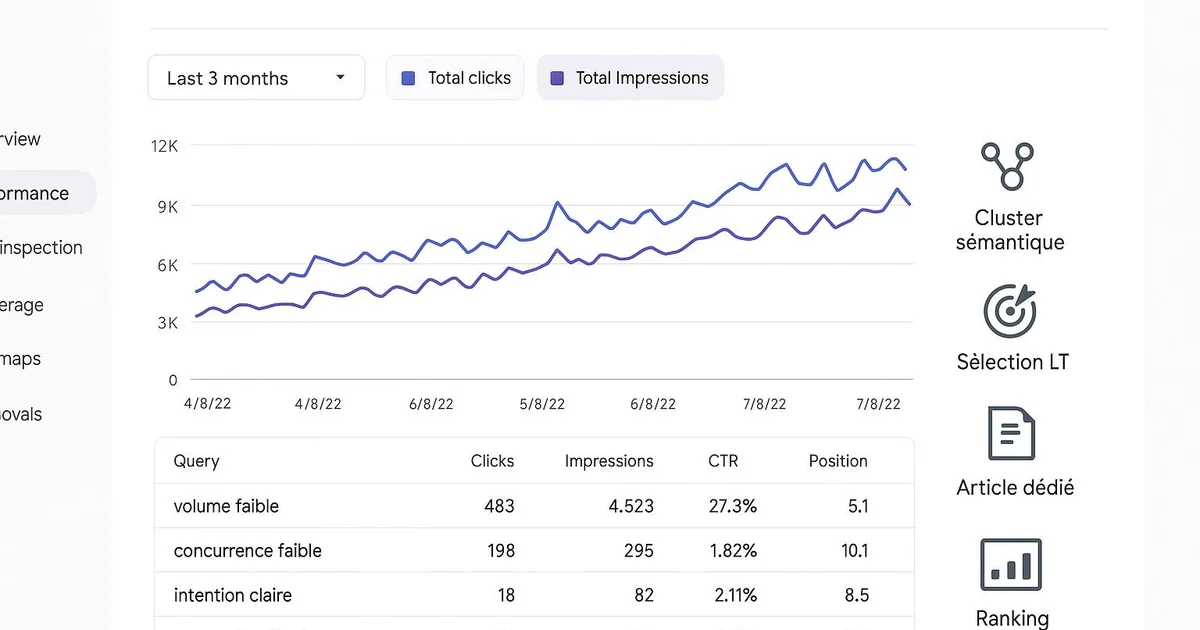Screen dimensions: 1200x630
Task: Click the 18 clicks value
Action: tap(506, 595)
